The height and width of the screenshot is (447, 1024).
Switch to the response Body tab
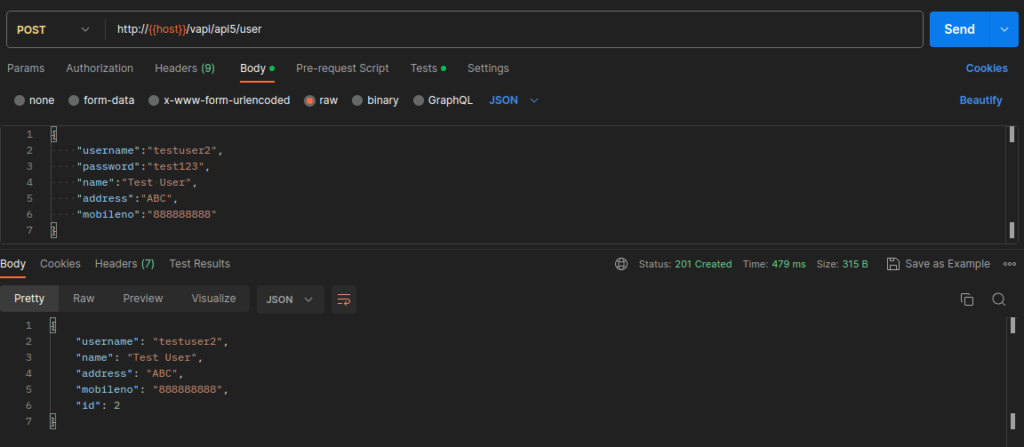click(13, 264)
